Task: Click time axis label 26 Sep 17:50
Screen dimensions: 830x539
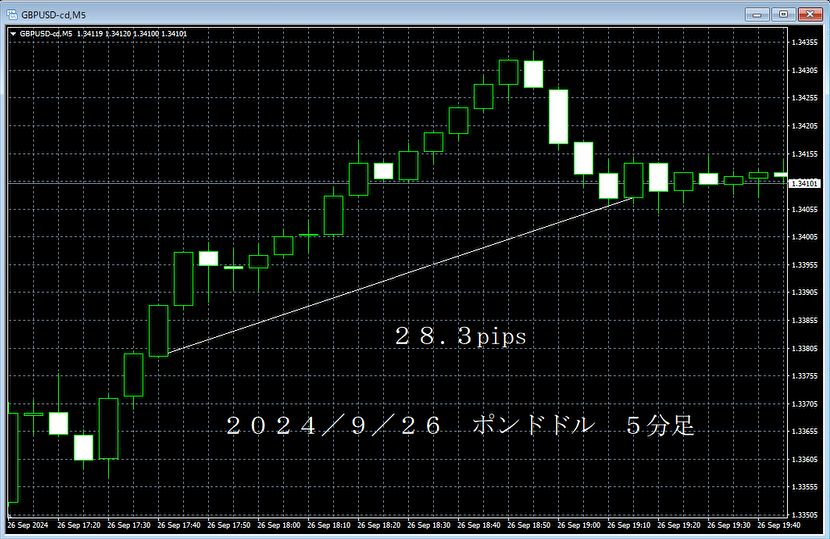Action: (x=229, y=525)
